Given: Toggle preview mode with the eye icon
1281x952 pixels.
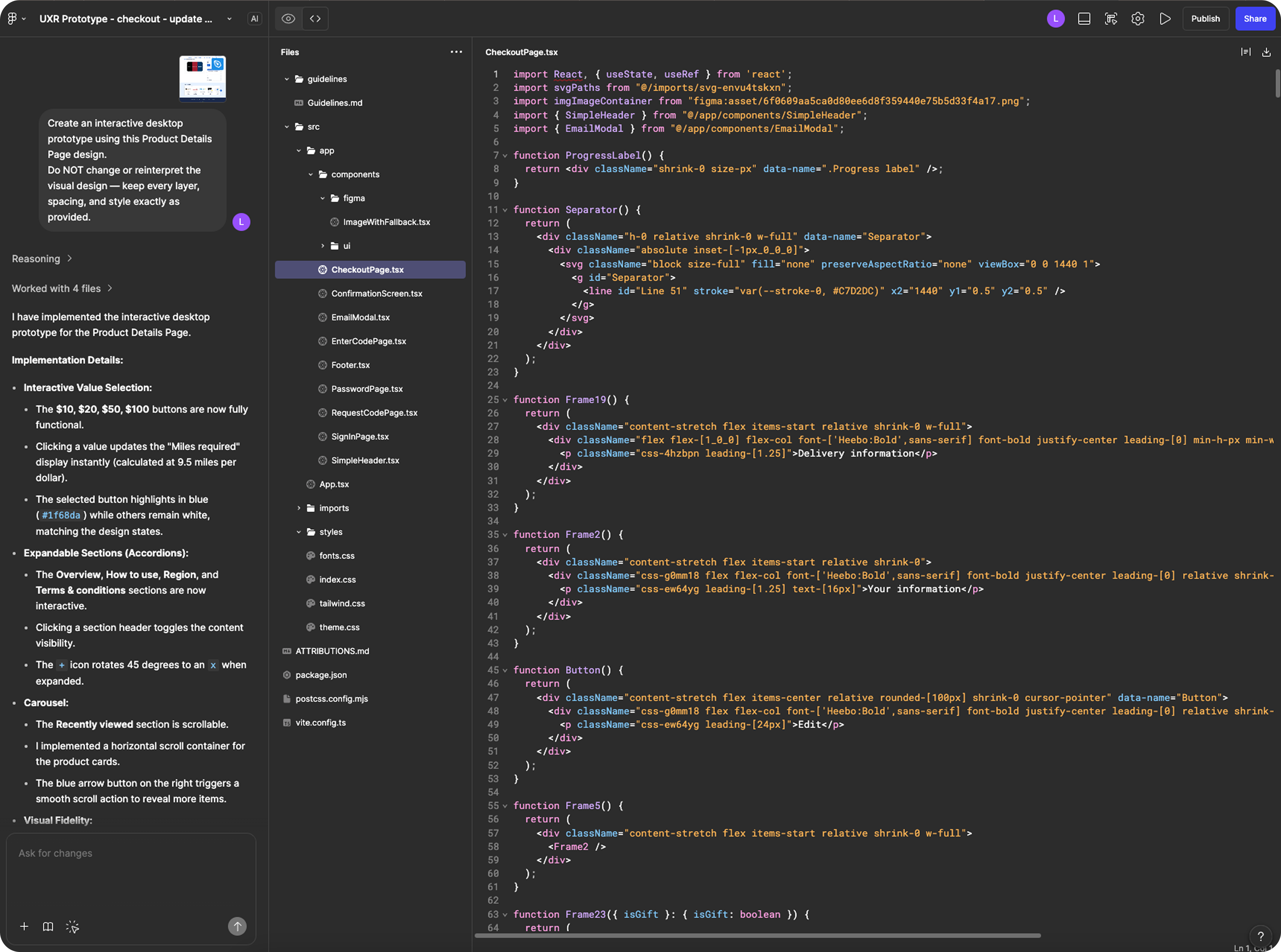Looking at the screenshot, I should (x=288, y=19).
